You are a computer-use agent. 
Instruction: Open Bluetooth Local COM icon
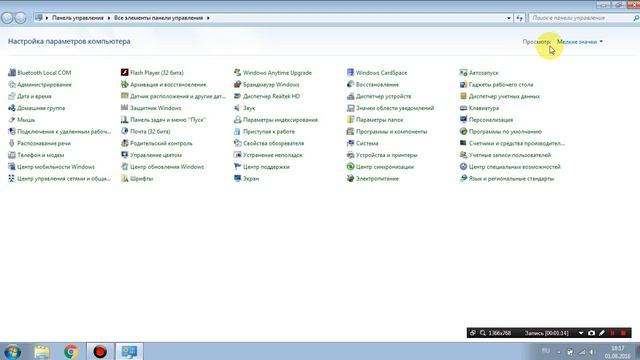(x=12, y=73)
